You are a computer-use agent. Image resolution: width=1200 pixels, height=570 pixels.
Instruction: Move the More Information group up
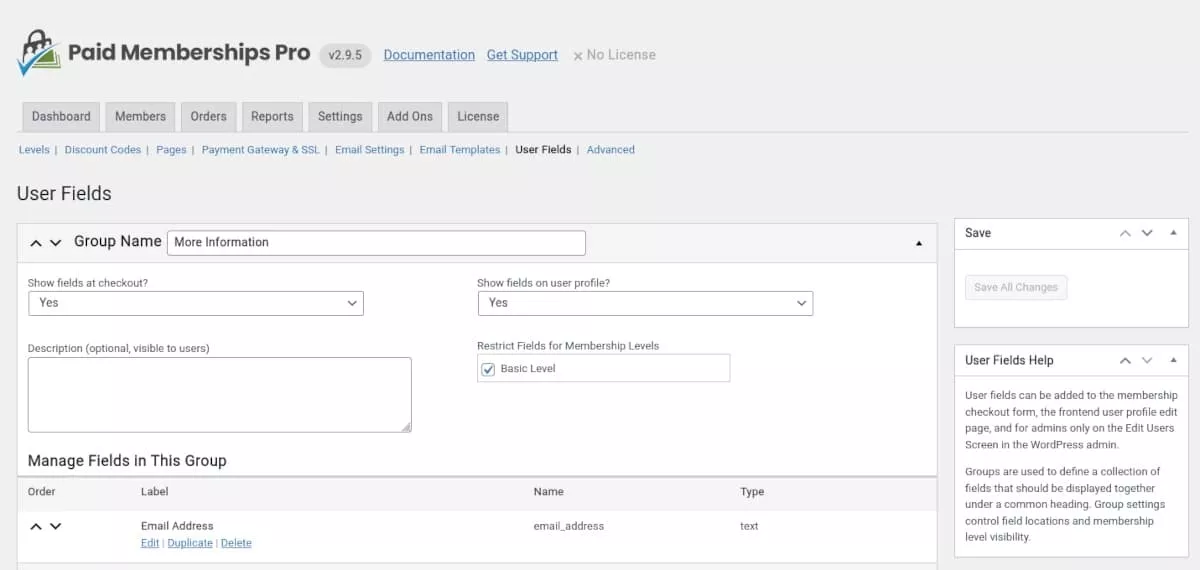pyautogui.click(x=36, y=243)
